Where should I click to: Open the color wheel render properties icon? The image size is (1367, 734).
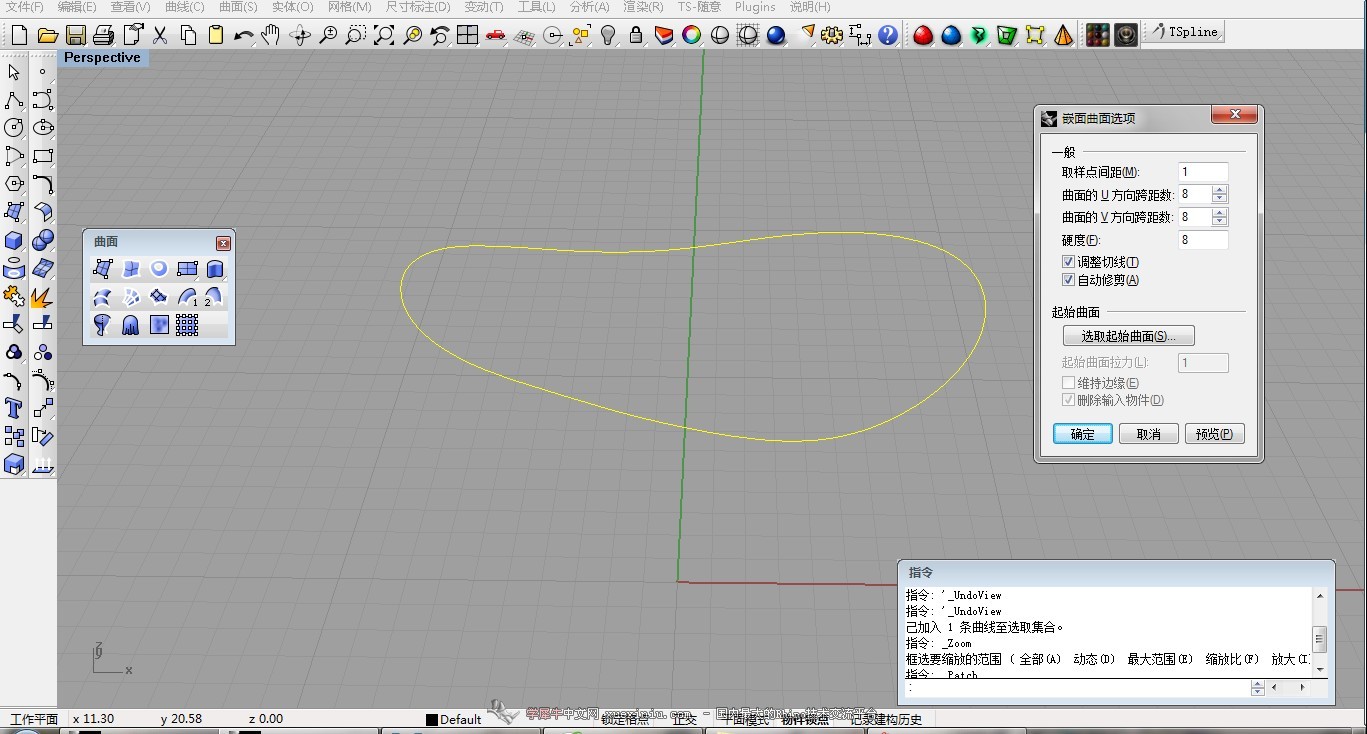pyautogui.click(x=691, y=36)
